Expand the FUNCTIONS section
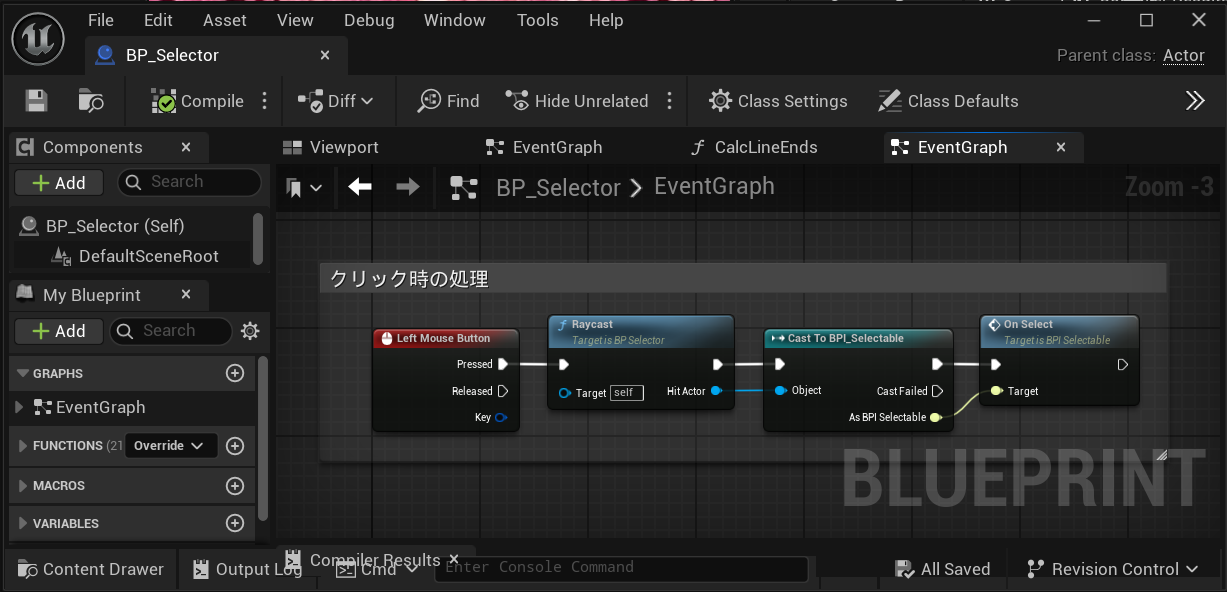Image resolution: width=1227 pixels, height=592 pixels. point(23,446)
